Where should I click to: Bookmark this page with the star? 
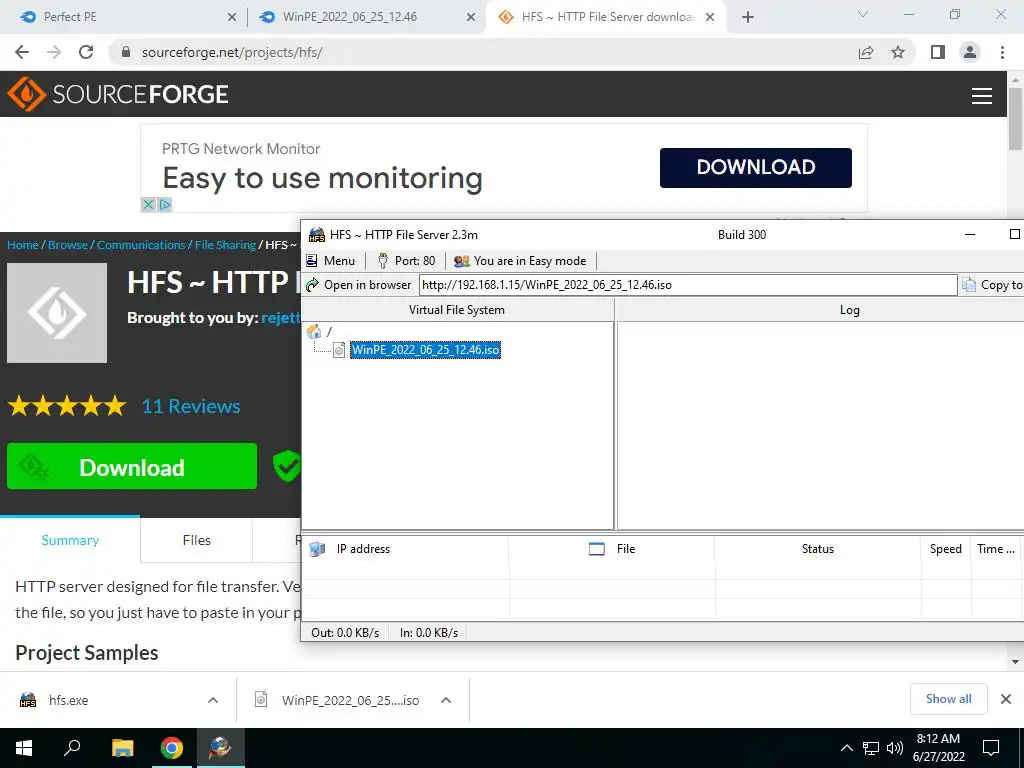point(898,52)
